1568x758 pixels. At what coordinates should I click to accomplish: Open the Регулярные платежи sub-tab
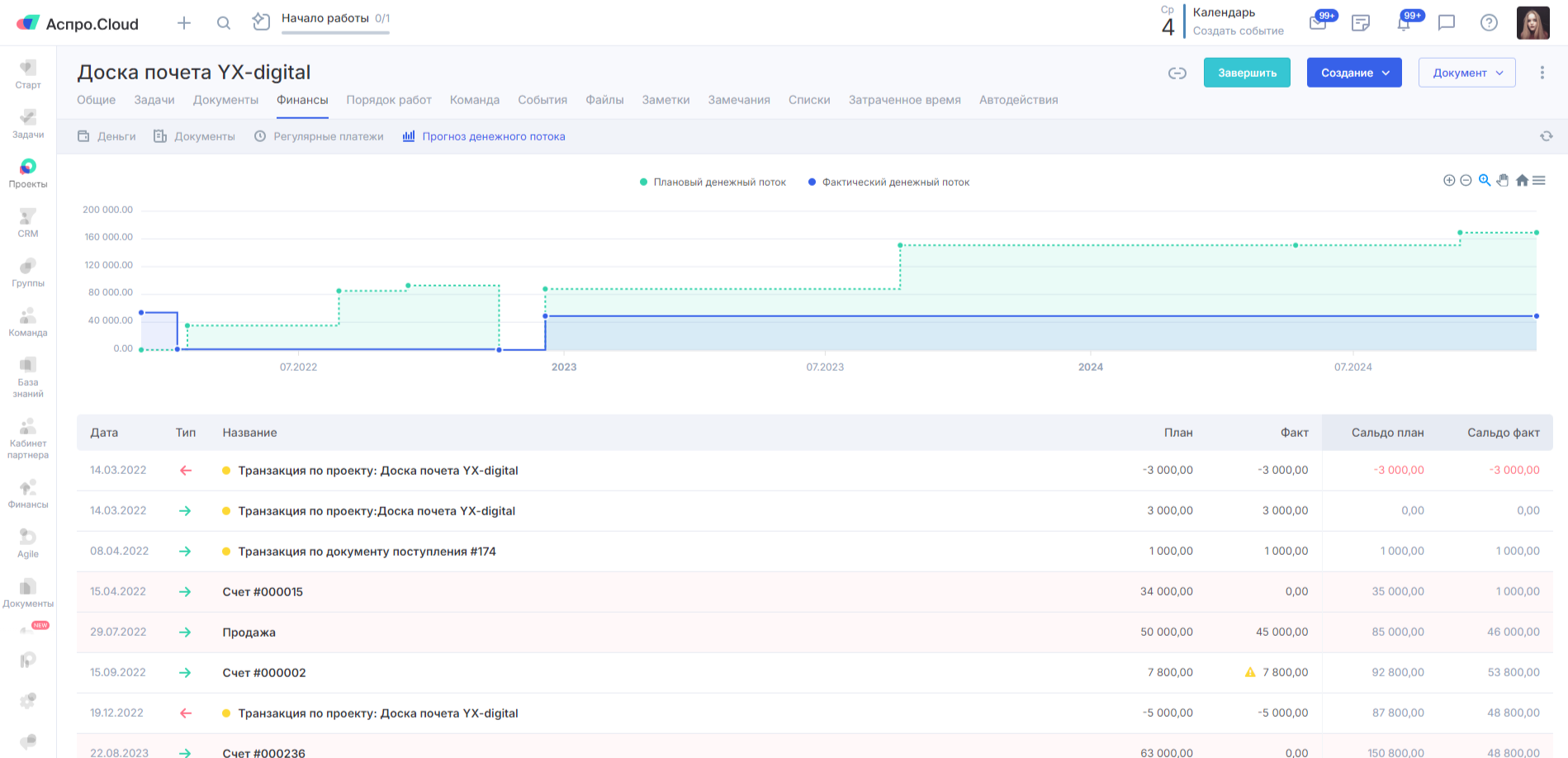tap(328, 137)
